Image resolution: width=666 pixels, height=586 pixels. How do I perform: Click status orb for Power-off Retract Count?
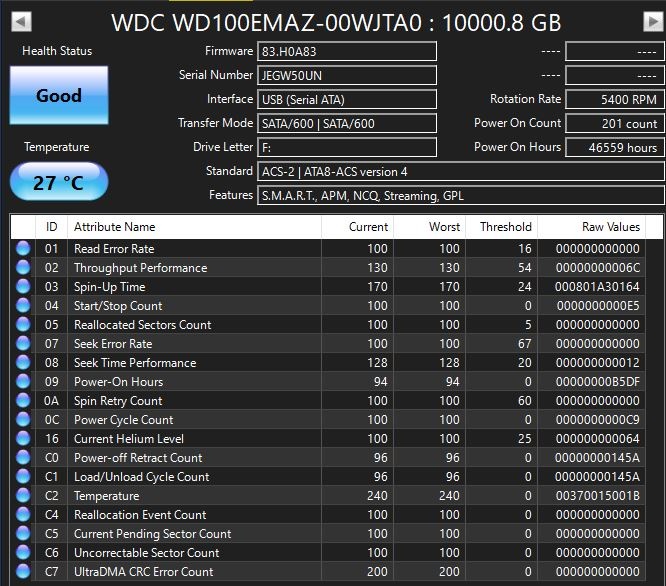23,457
